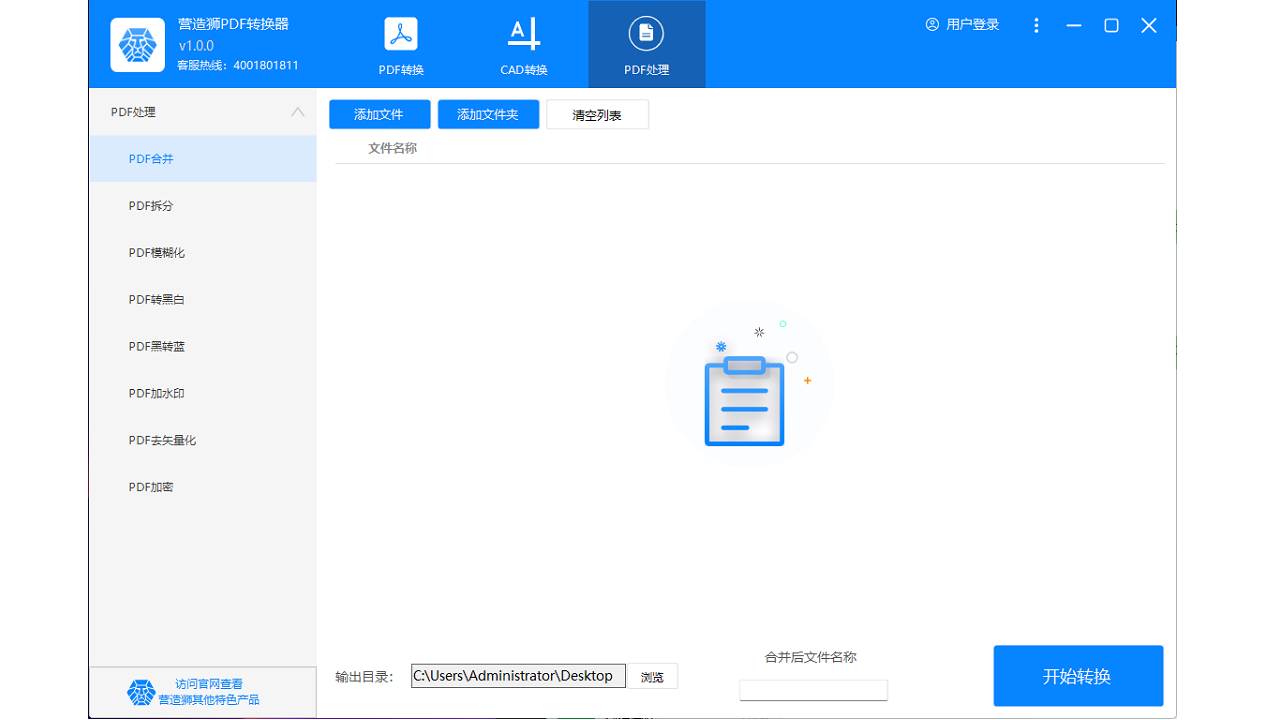Select PDF拆分 from the sidebar

(x=150, y=205)
